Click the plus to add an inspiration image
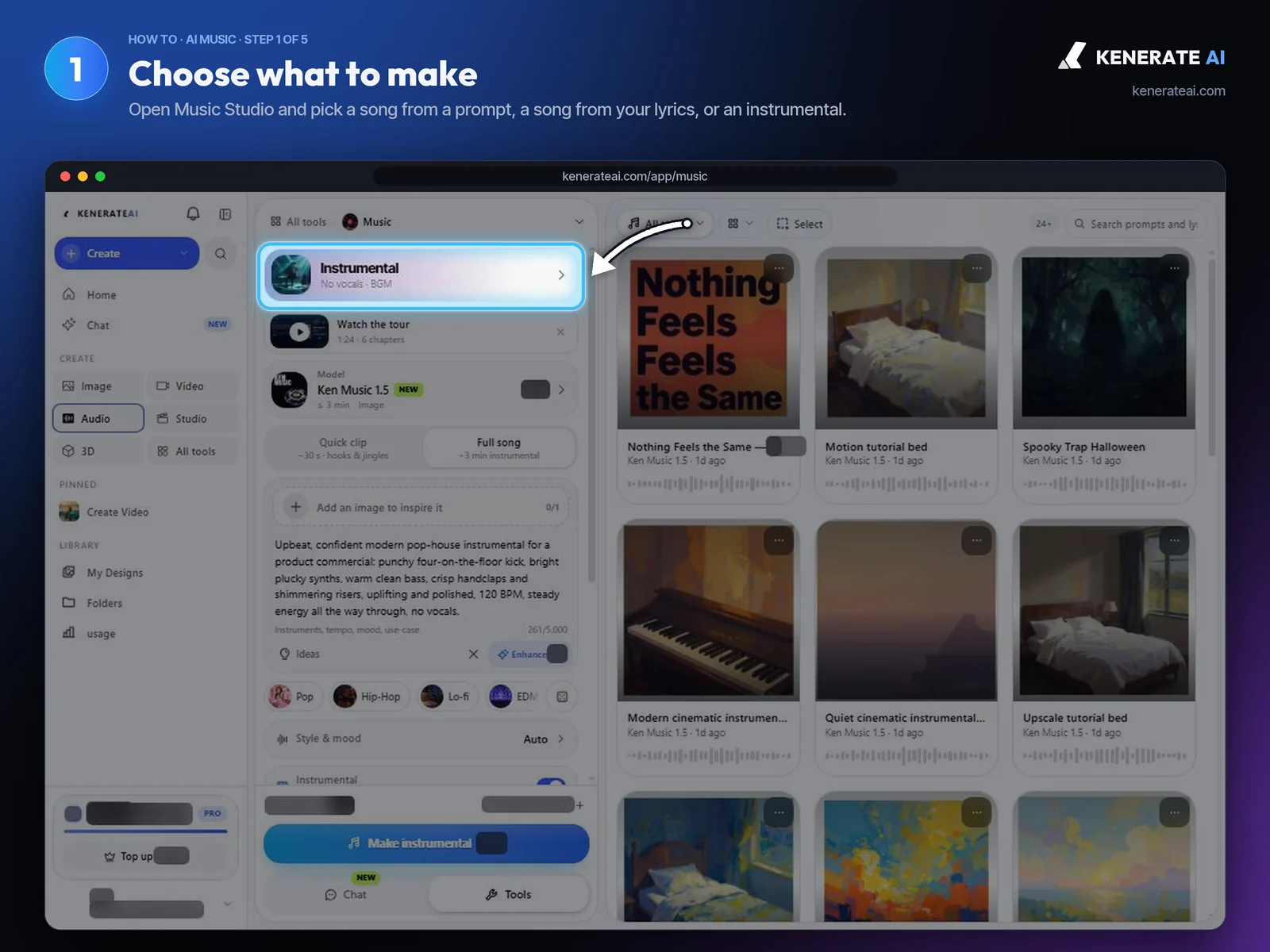1270x952 pixels. [295, 507]
